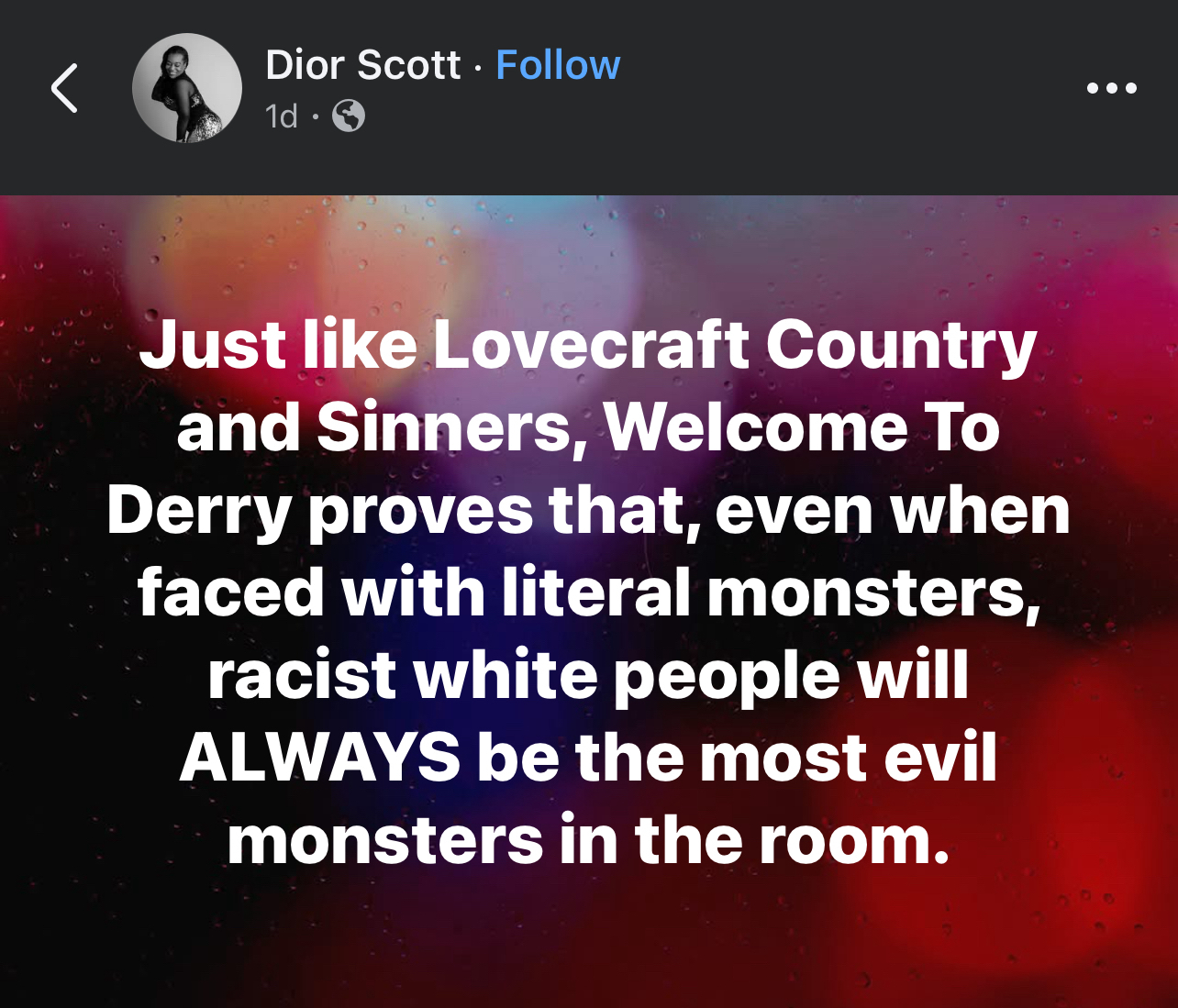Tap the capitalized word 'ALWAYS'
This screenshot has height=1008, width=1178.
pyautogui.click(x=320, y=759)
